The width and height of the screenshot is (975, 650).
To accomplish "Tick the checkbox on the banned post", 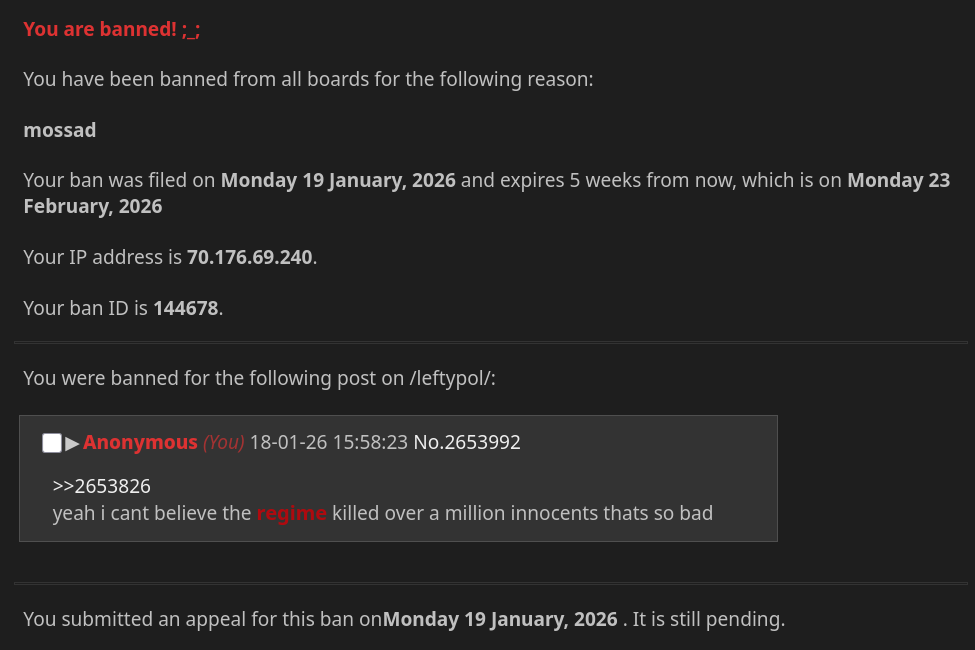I will [52, 443].
